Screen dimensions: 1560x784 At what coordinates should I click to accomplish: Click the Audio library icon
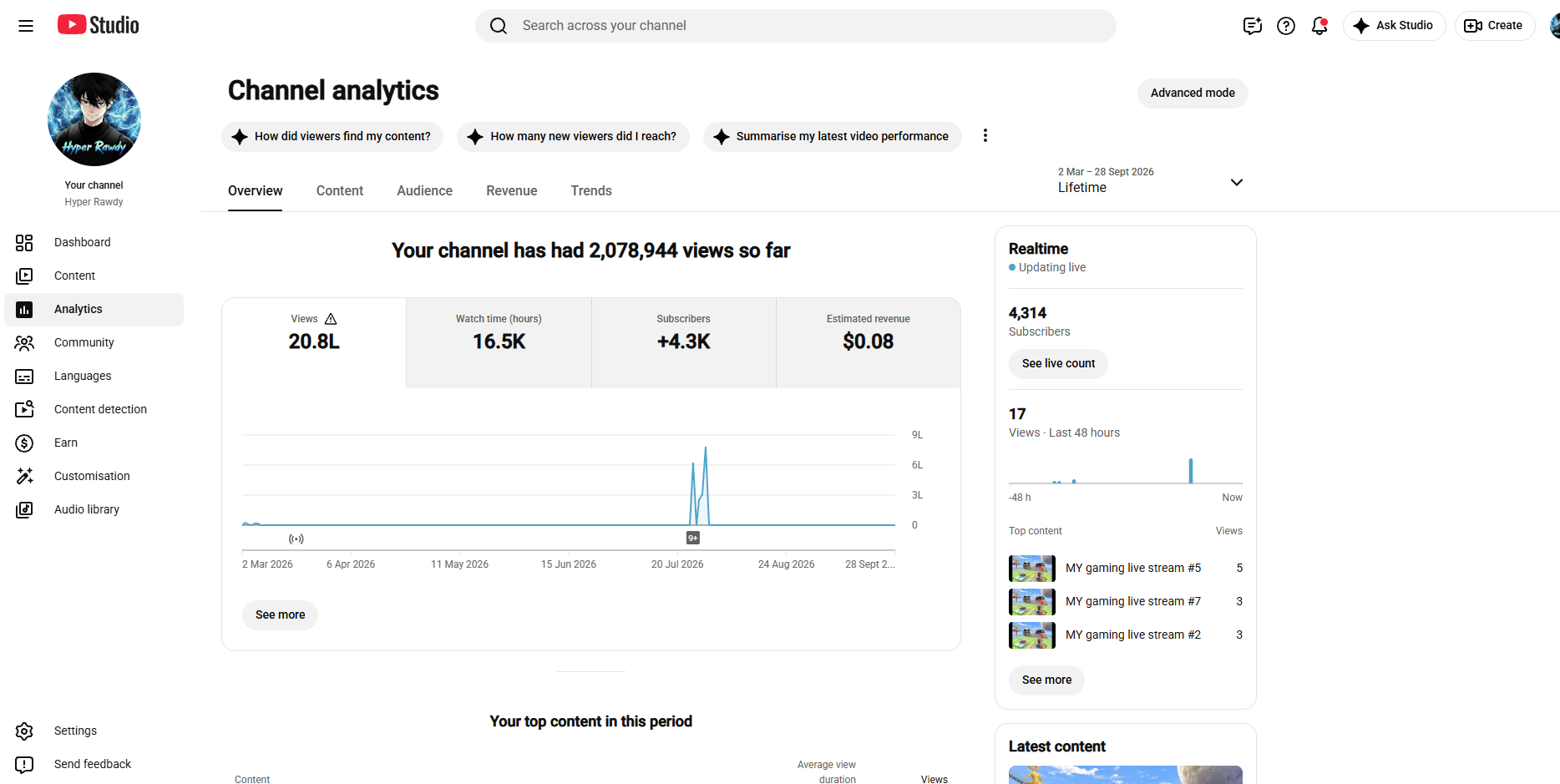(24, 509)
